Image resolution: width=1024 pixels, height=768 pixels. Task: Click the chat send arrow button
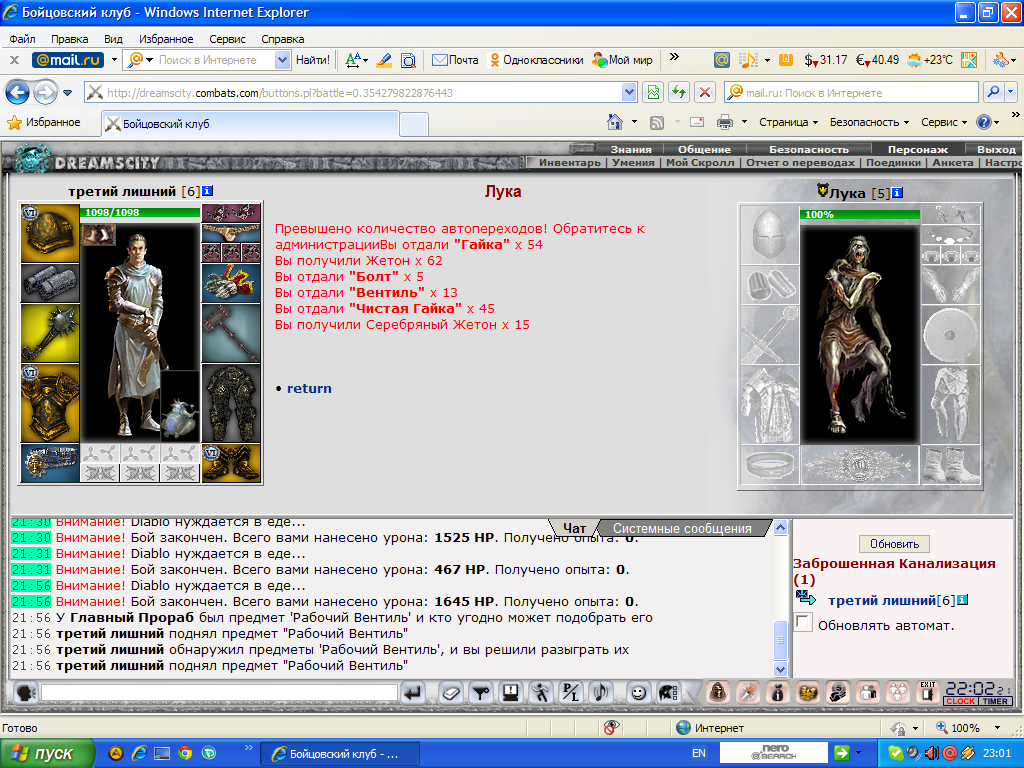pos(412,692)
